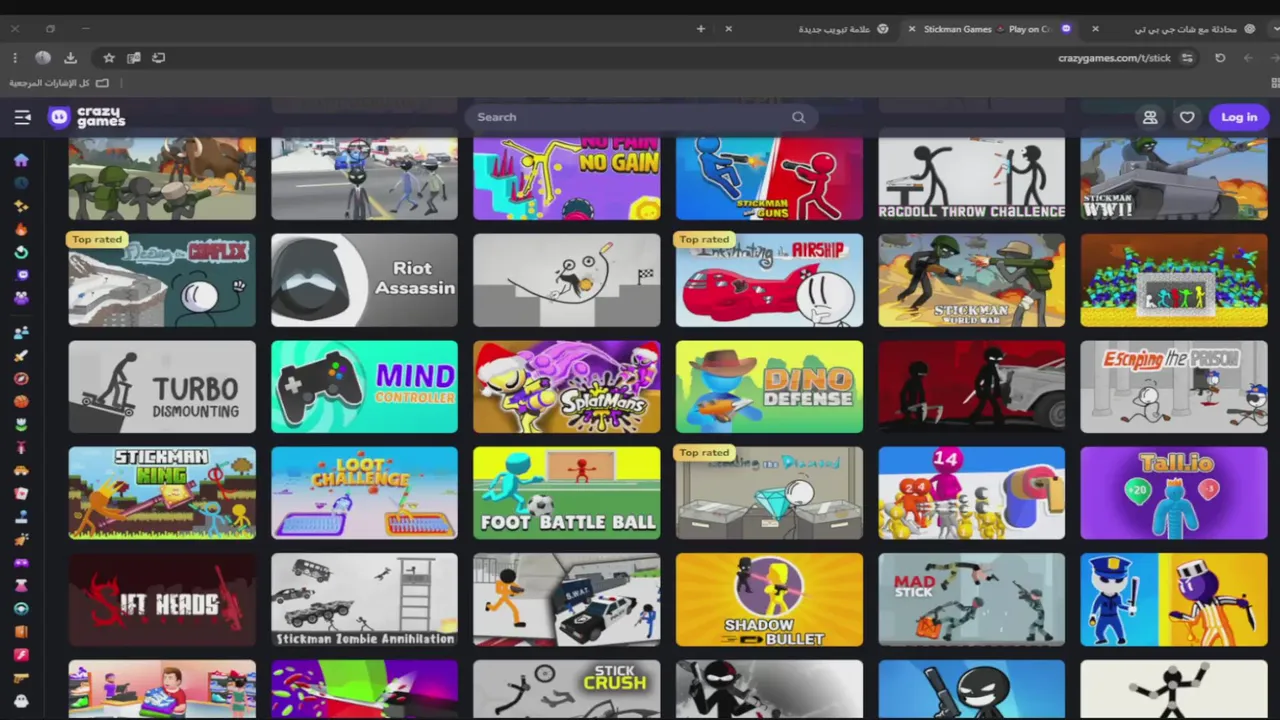Viewport: 1280px width, 720px height.
Task: Open the Fleeing the Complex game
Action: click(162, 280)
